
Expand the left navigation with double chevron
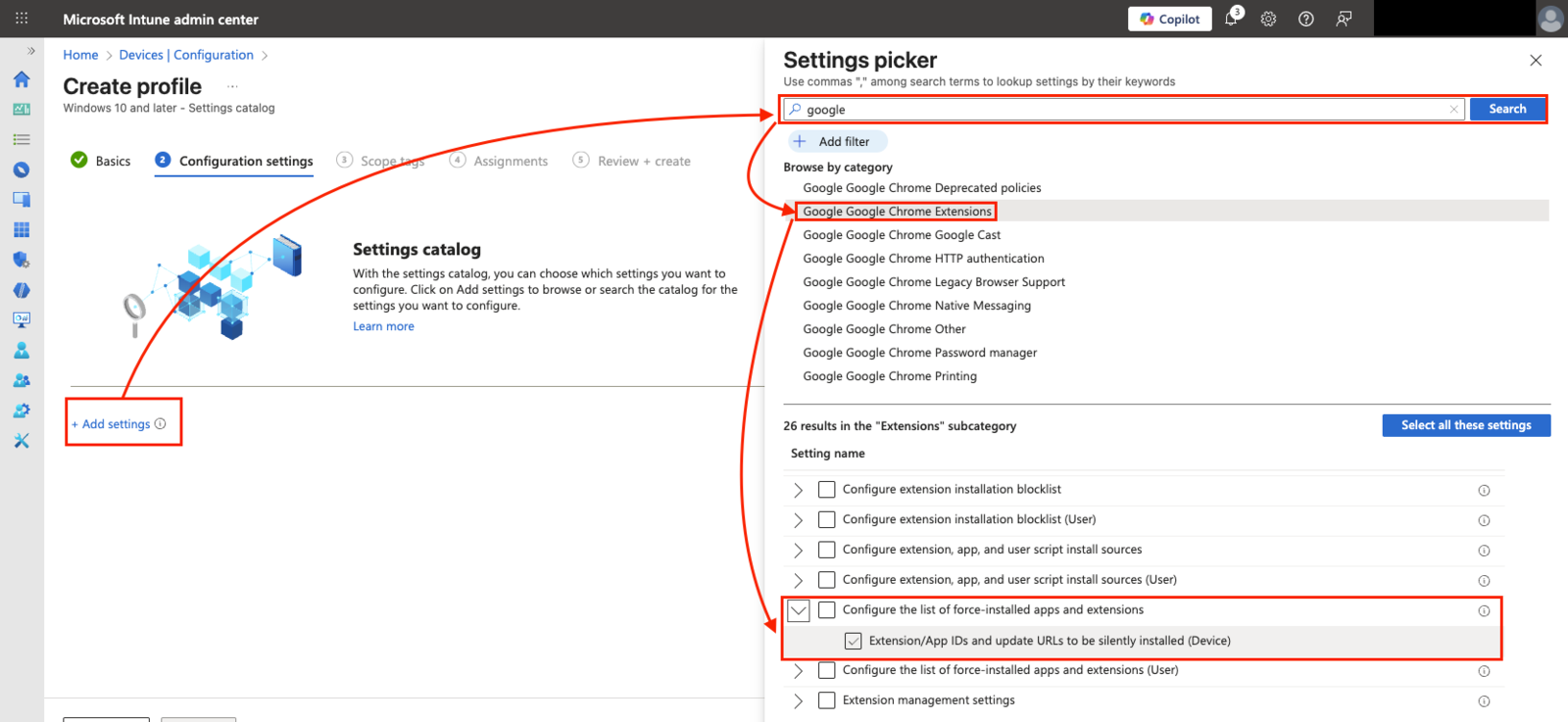click(x=31, y=51)
